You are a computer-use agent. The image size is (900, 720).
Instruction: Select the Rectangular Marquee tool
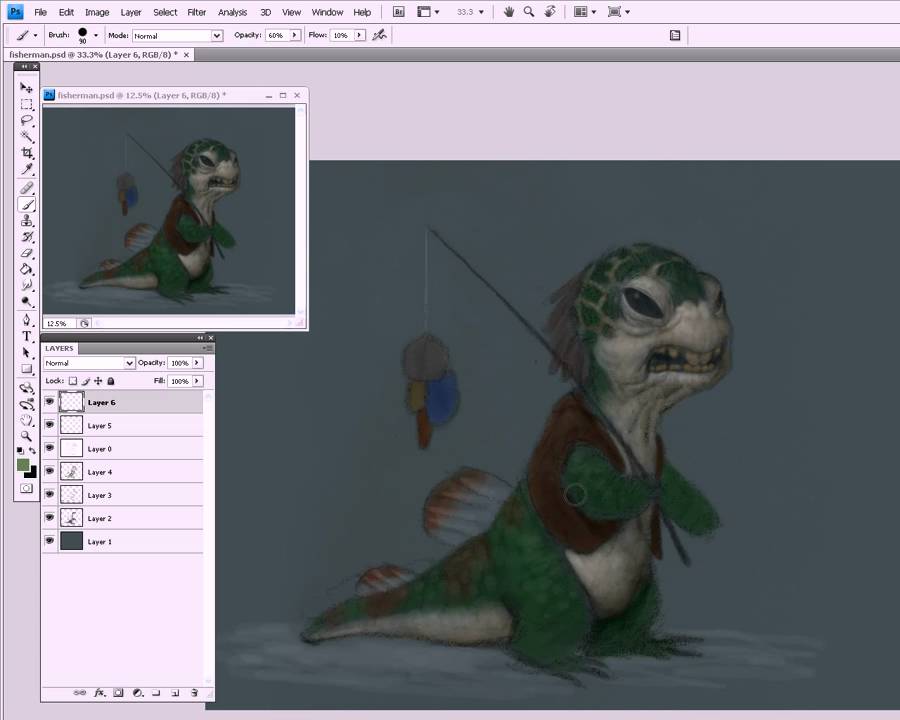(26, 104)
